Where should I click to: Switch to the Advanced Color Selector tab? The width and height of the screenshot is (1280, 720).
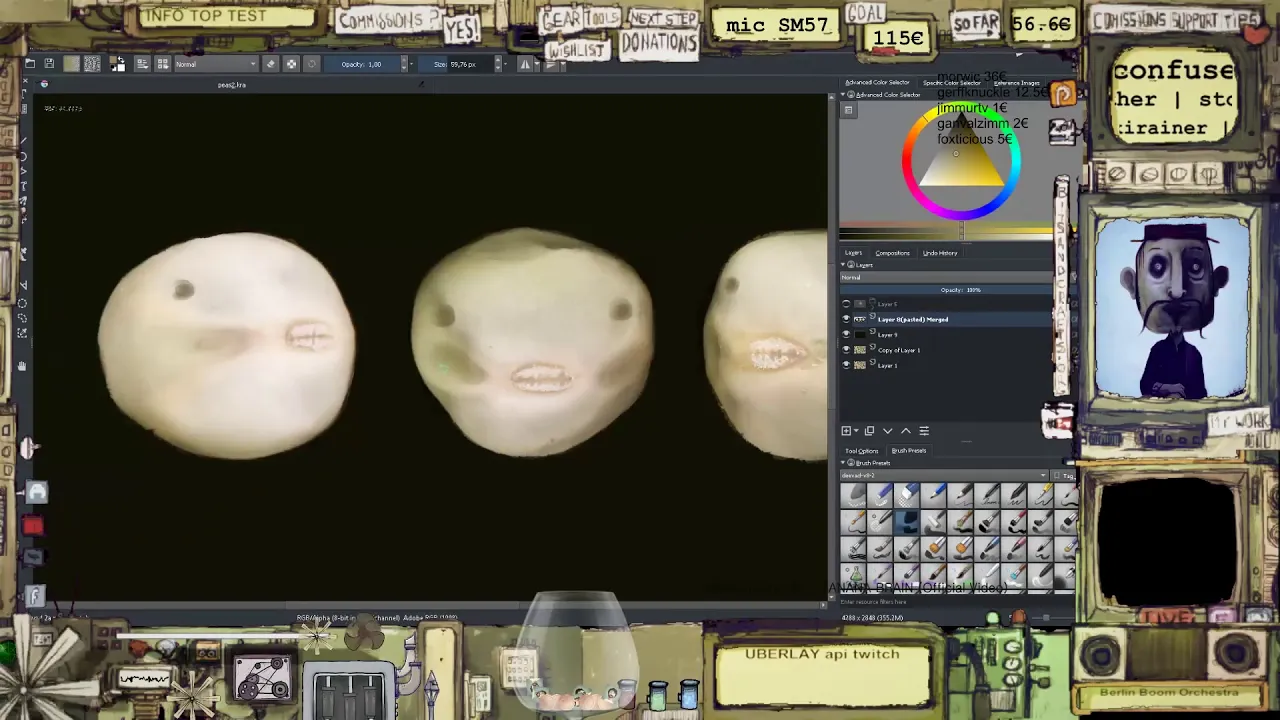point(877,82)
